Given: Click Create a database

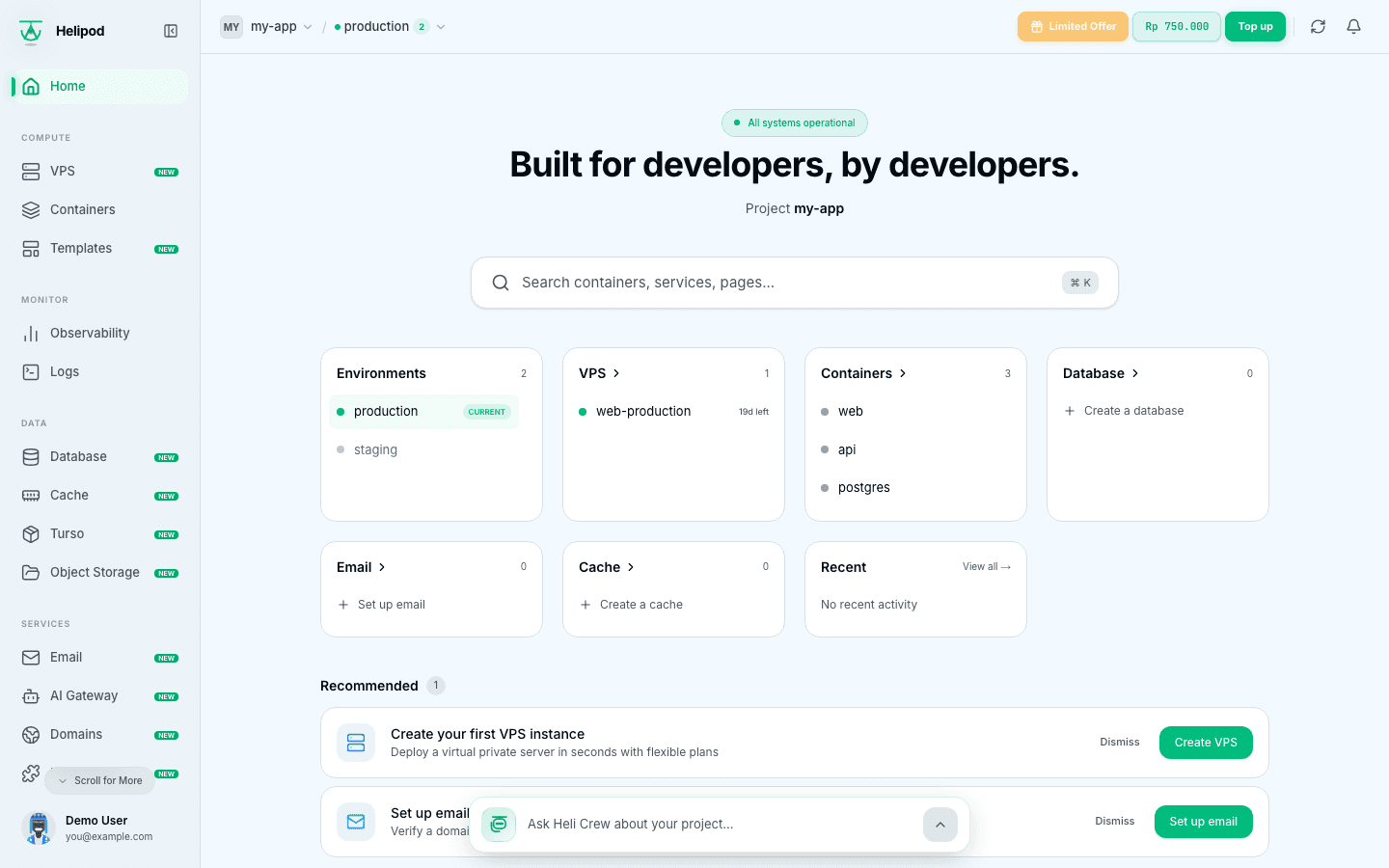Looking at the screenshot, I should tap(1124, 411).
